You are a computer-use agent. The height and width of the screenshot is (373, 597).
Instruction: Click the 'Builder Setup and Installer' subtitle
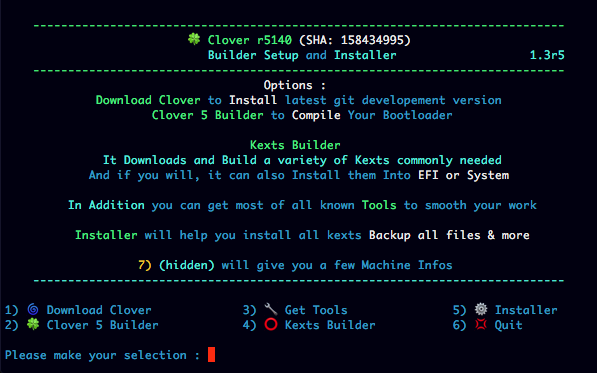coord(302,55)
